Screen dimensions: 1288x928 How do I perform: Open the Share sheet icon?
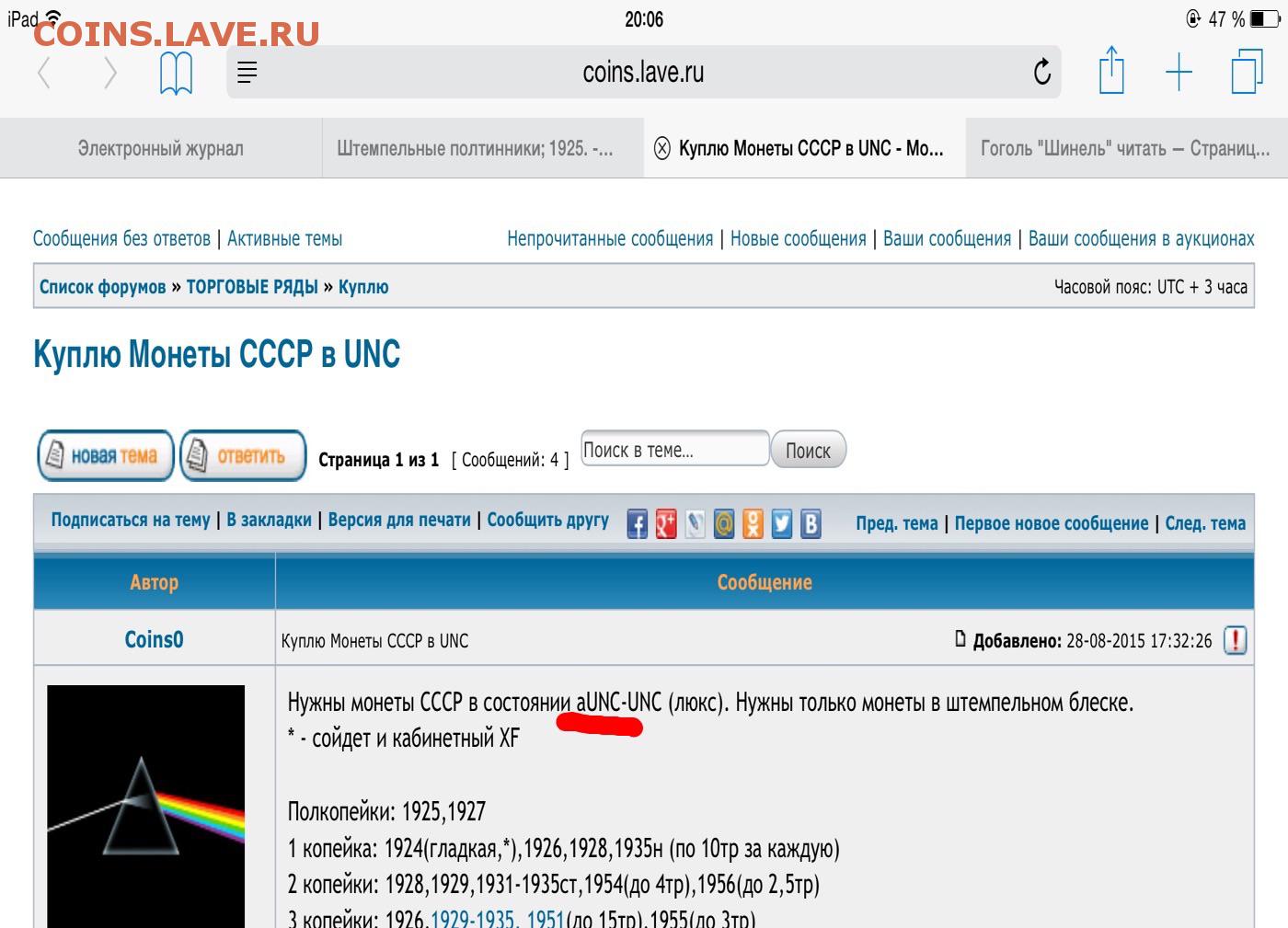(x=1111, y=70)
